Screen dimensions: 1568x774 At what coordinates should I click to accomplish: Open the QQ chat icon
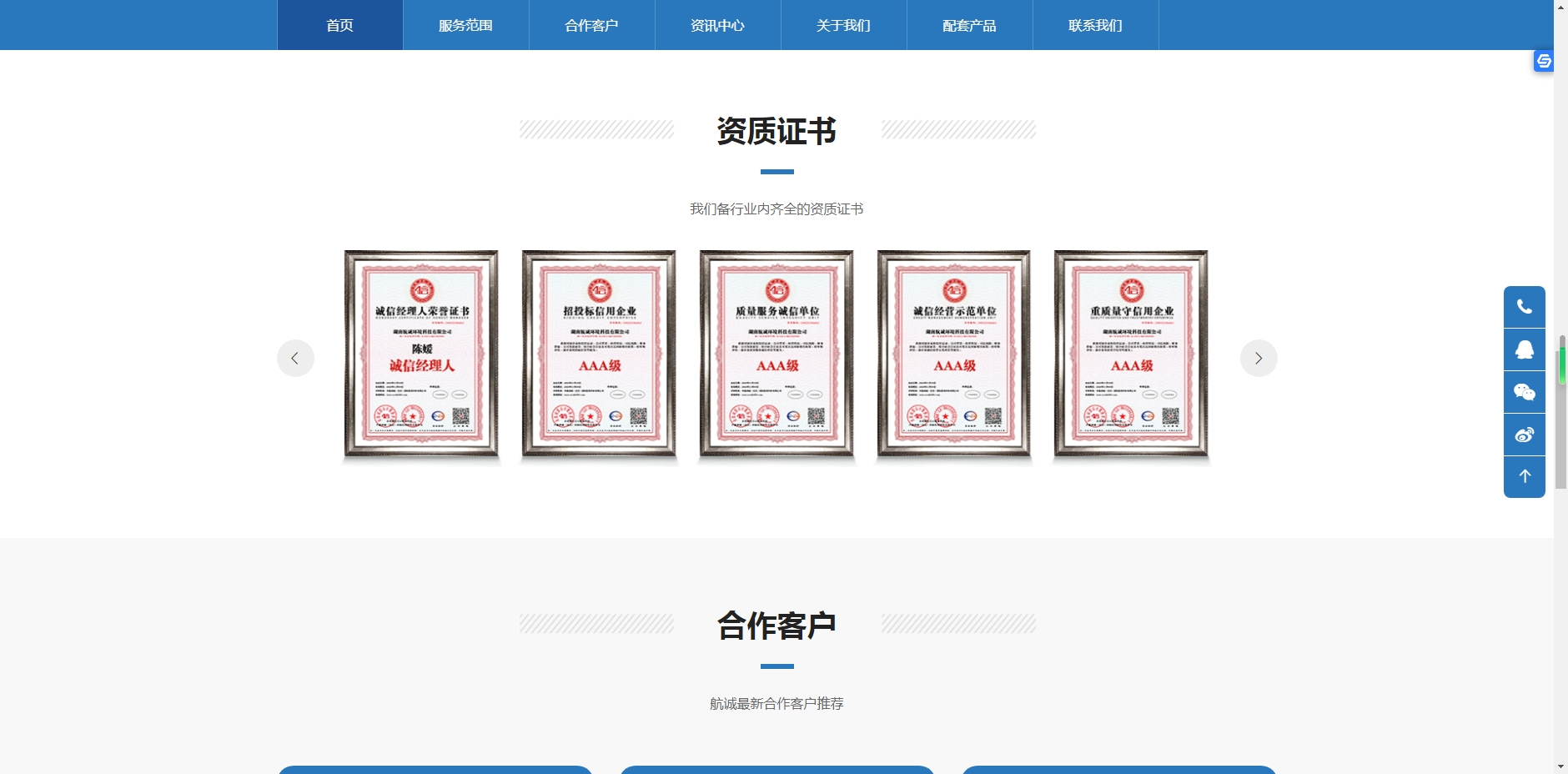(x=1524, y=349)
